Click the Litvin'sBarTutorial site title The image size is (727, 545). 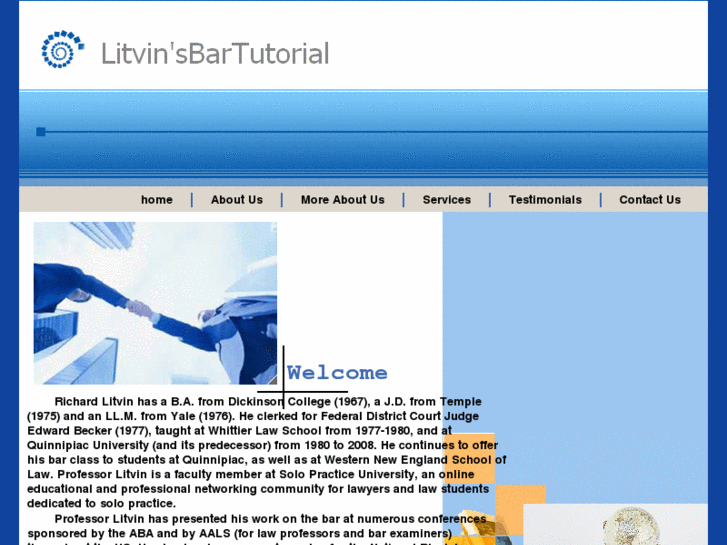(215, 53)
